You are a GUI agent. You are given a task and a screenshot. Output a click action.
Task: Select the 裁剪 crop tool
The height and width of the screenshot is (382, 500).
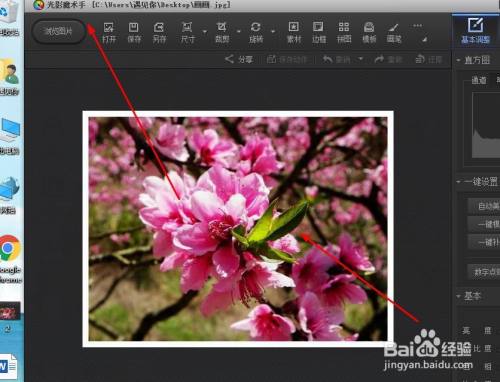tap(222, 33)
